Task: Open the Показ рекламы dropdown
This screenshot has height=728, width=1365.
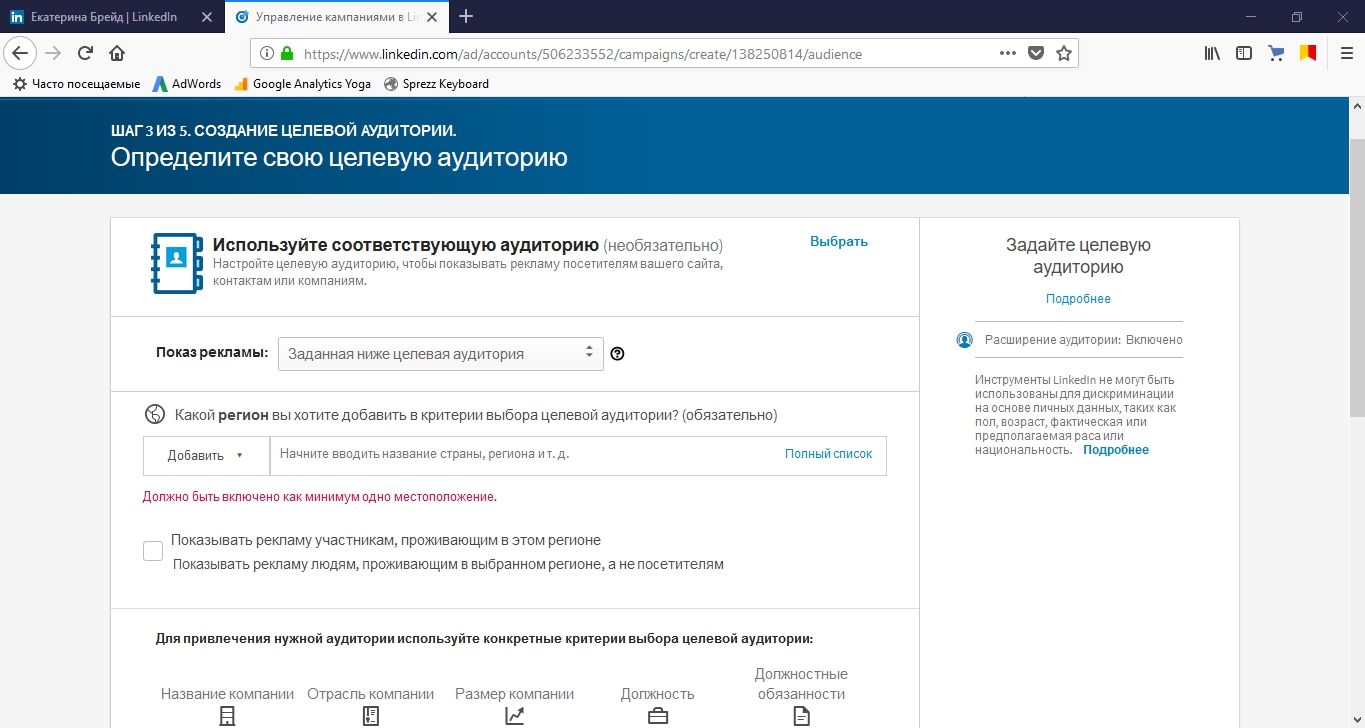Action: pos(440,353)
